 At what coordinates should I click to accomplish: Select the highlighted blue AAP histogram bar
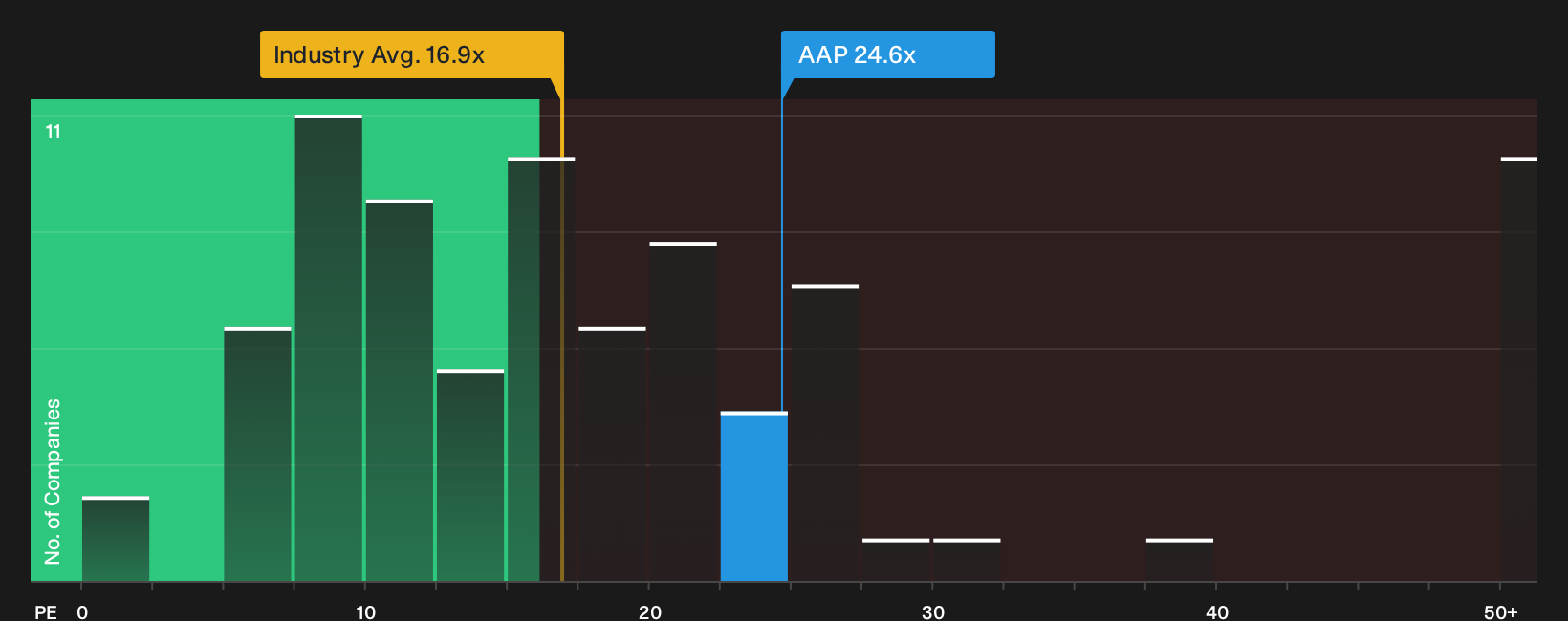754,497
